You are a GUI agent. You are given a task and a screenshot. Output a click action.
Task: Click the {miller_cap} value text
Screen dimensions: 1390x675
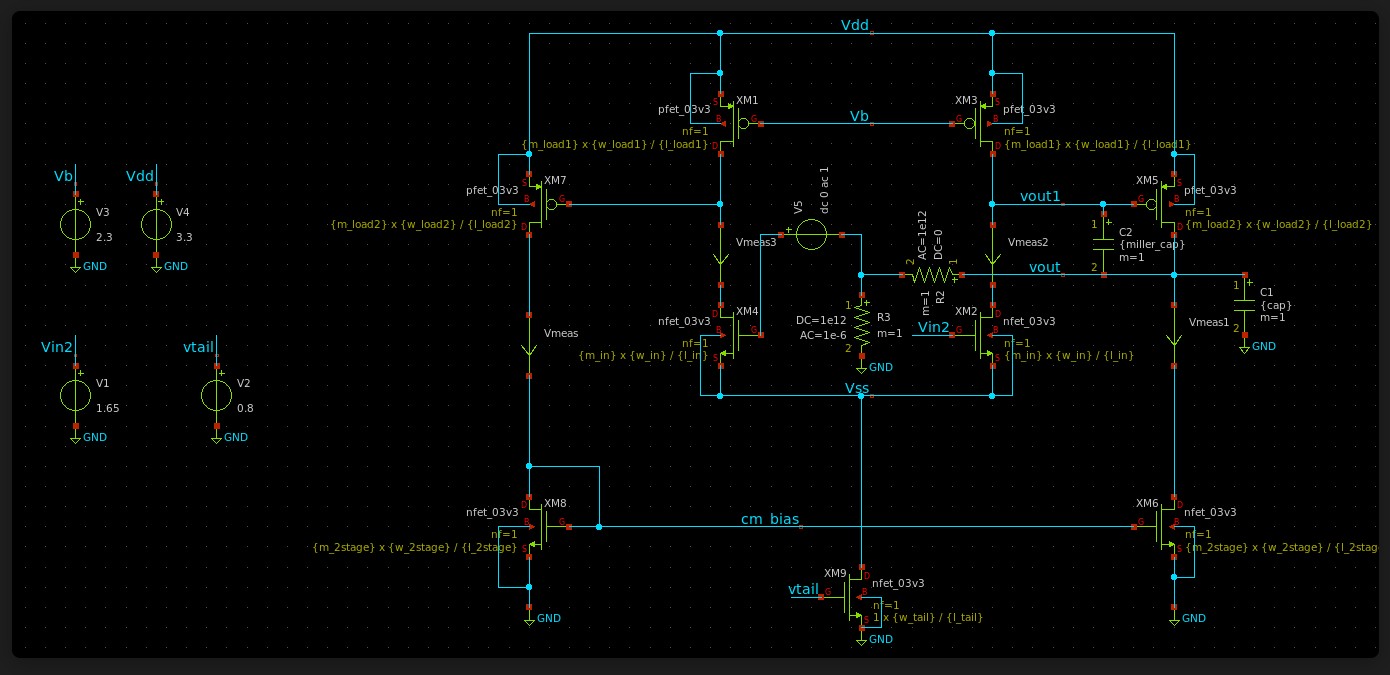pos(1151,245)
